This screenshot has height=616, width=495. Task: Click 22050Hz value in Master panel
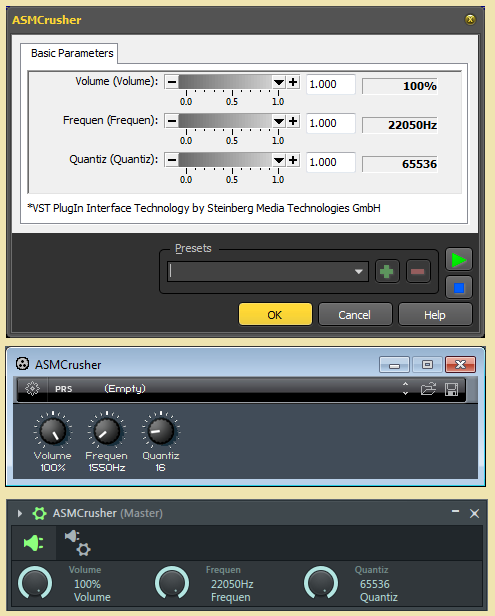[232, 584]
